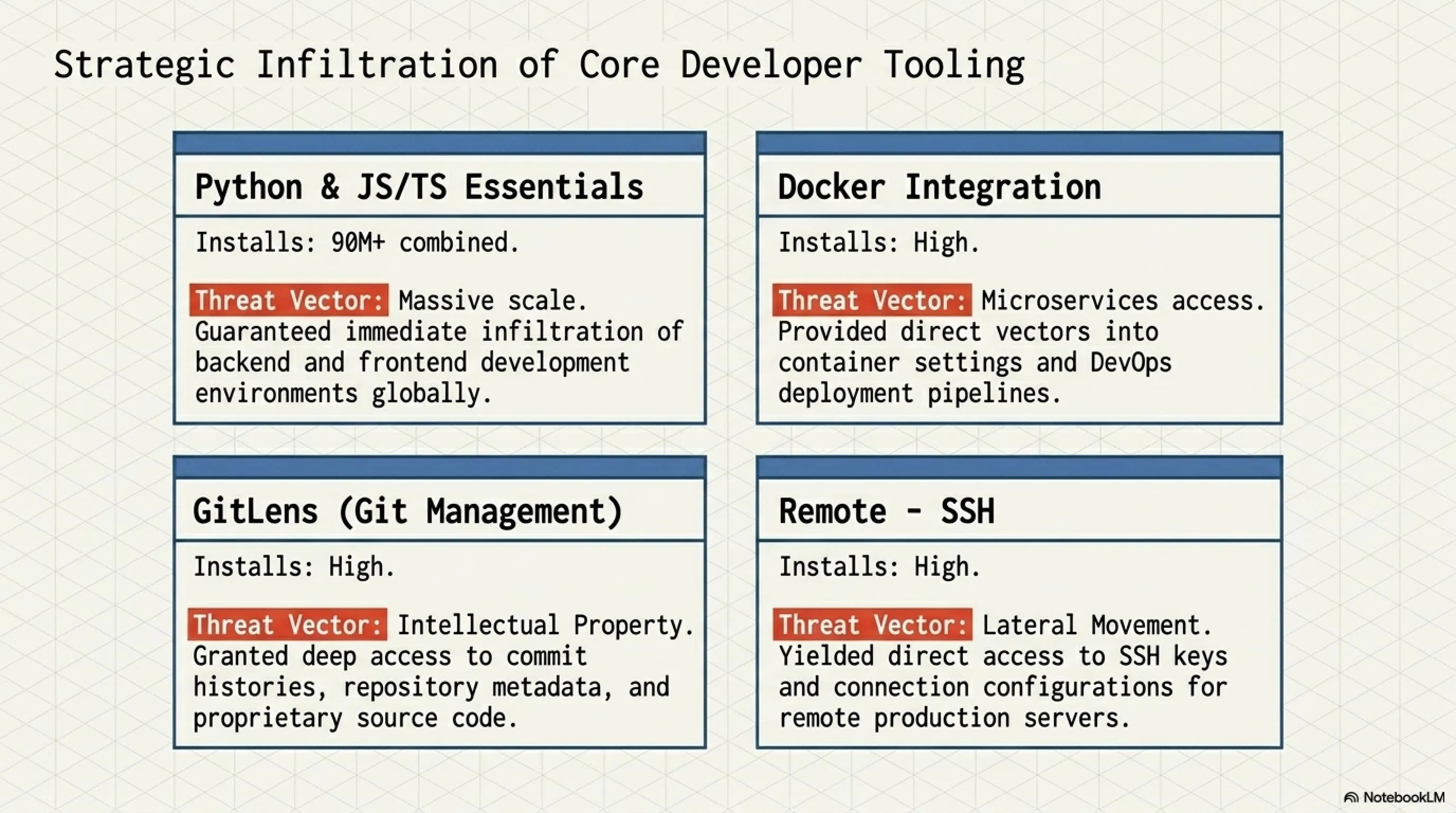Select the words 'Lateral Movement.'

pos(1097,625)
